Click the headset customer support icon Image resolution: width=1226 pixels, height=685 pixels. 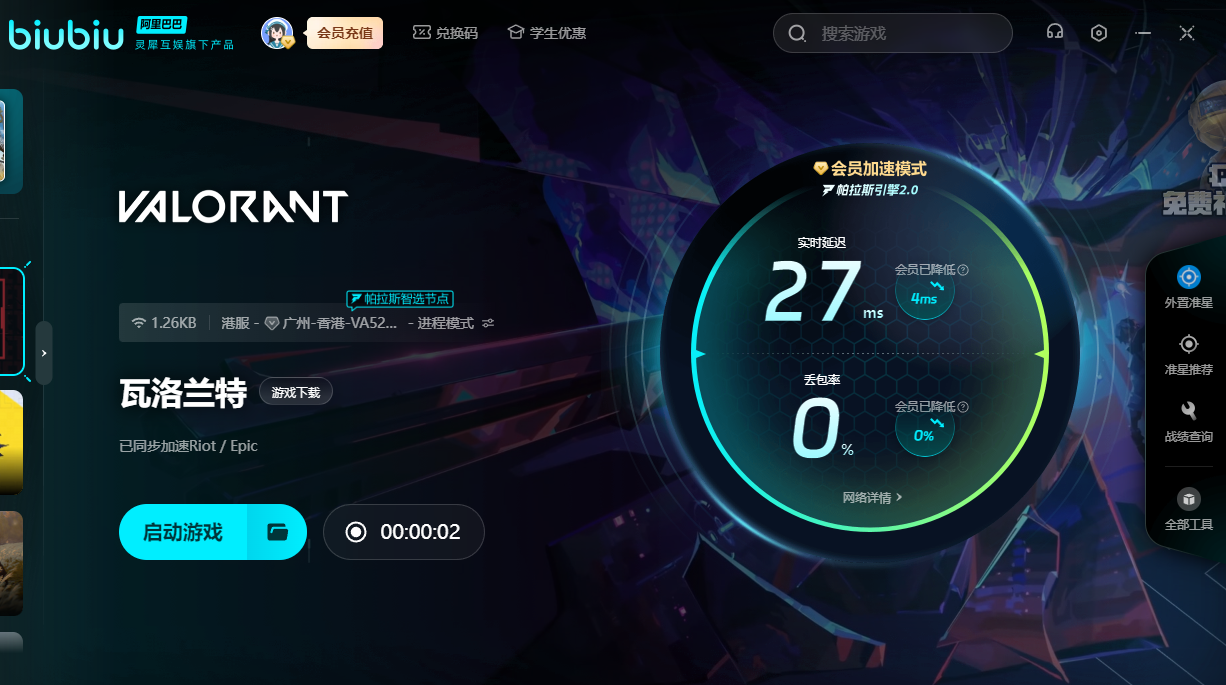(1054, 32)
